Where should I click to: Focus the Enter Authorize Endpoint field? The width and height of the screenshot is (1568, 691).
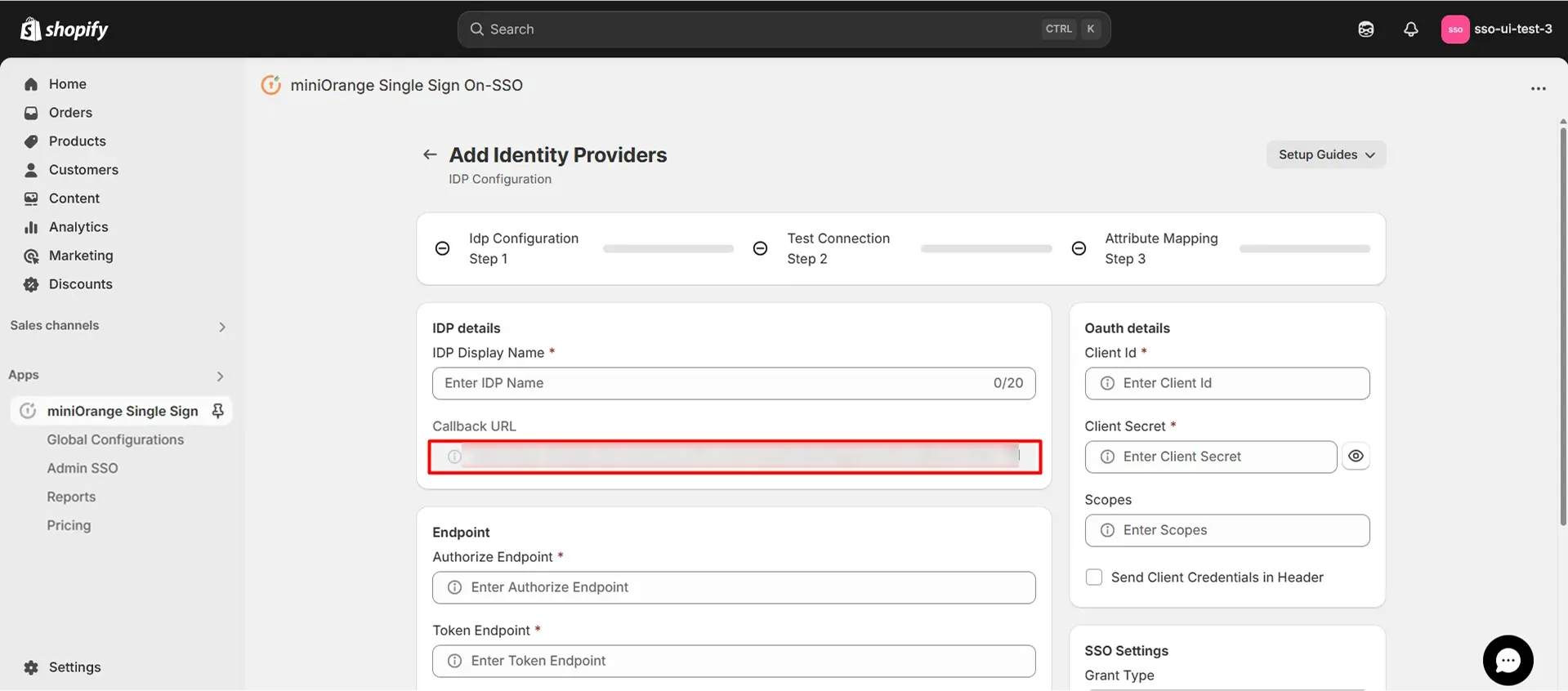[x=734, y=587]
